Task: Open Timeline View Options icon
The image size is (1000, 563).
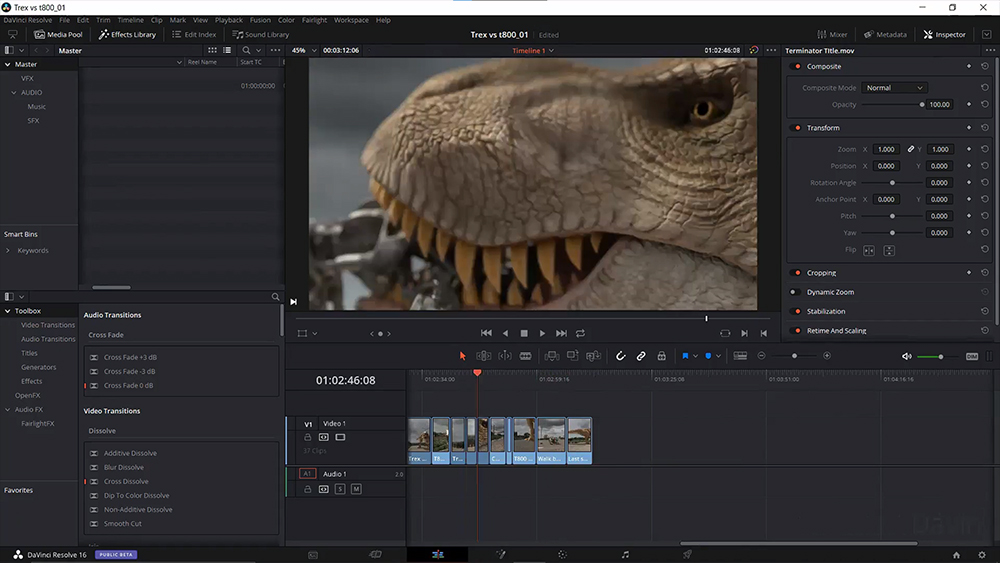Action: click(x=740, y=356)
